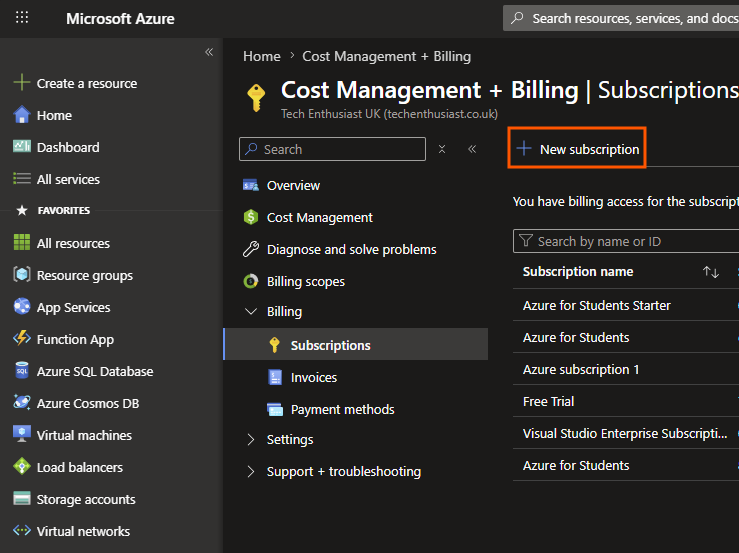Clear the blade menu search with X
739x553 pixels.
[x=442, y=149]
